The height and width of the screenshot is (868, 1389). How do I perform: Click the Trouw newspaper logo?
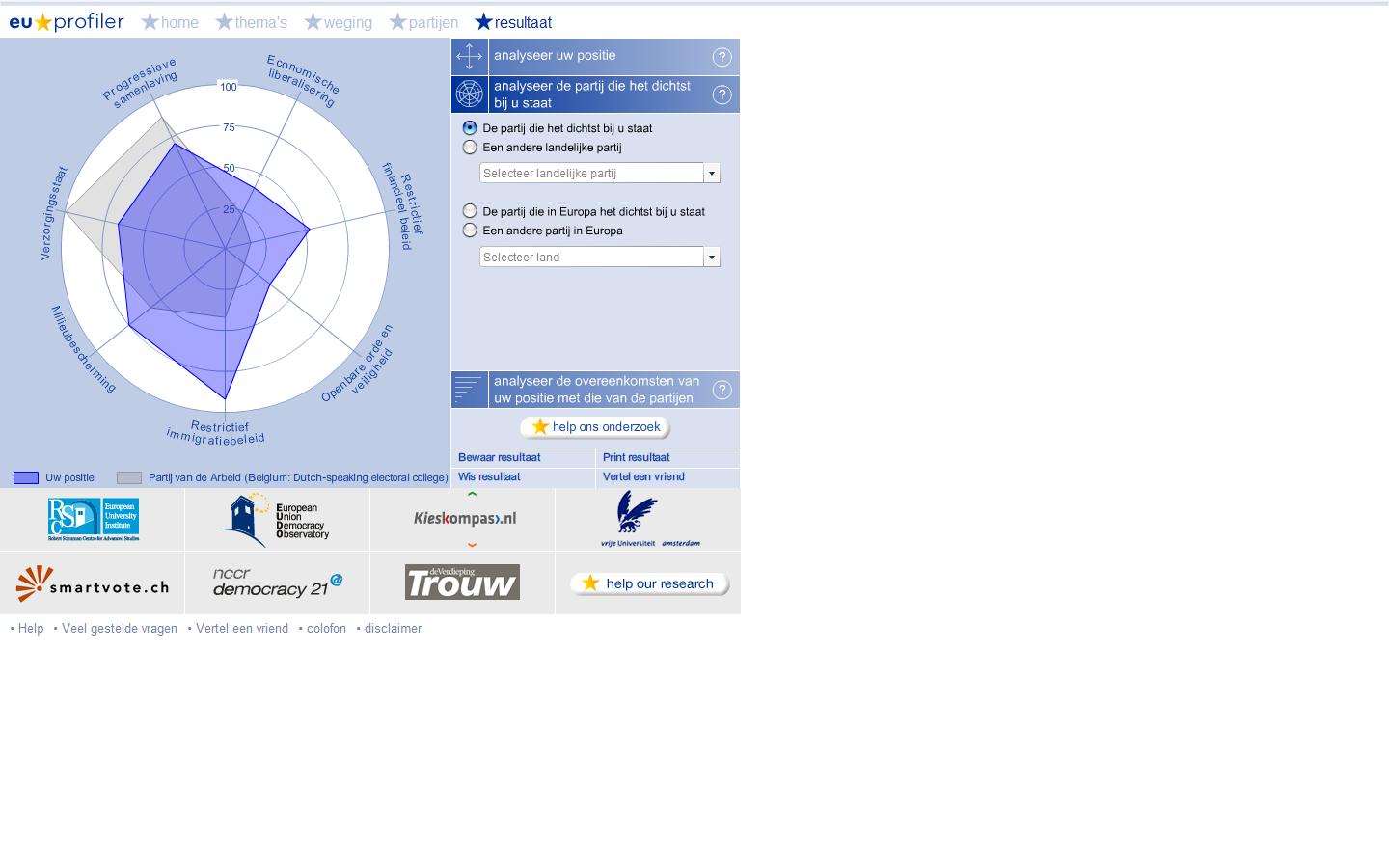(x=462, y=583)
